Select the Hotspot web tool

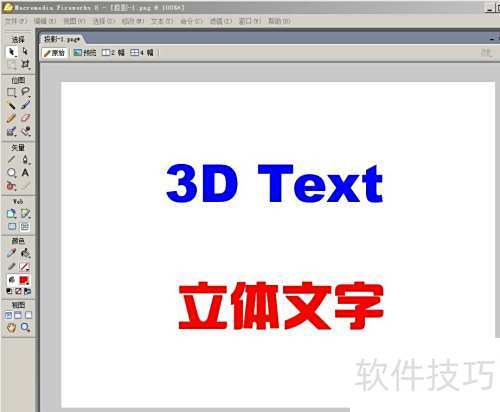coord(11,214)
